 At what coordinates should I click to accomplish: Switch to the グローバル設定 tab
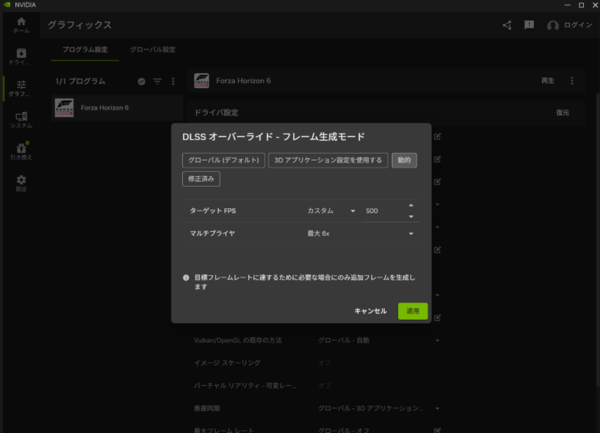(153, 50)
